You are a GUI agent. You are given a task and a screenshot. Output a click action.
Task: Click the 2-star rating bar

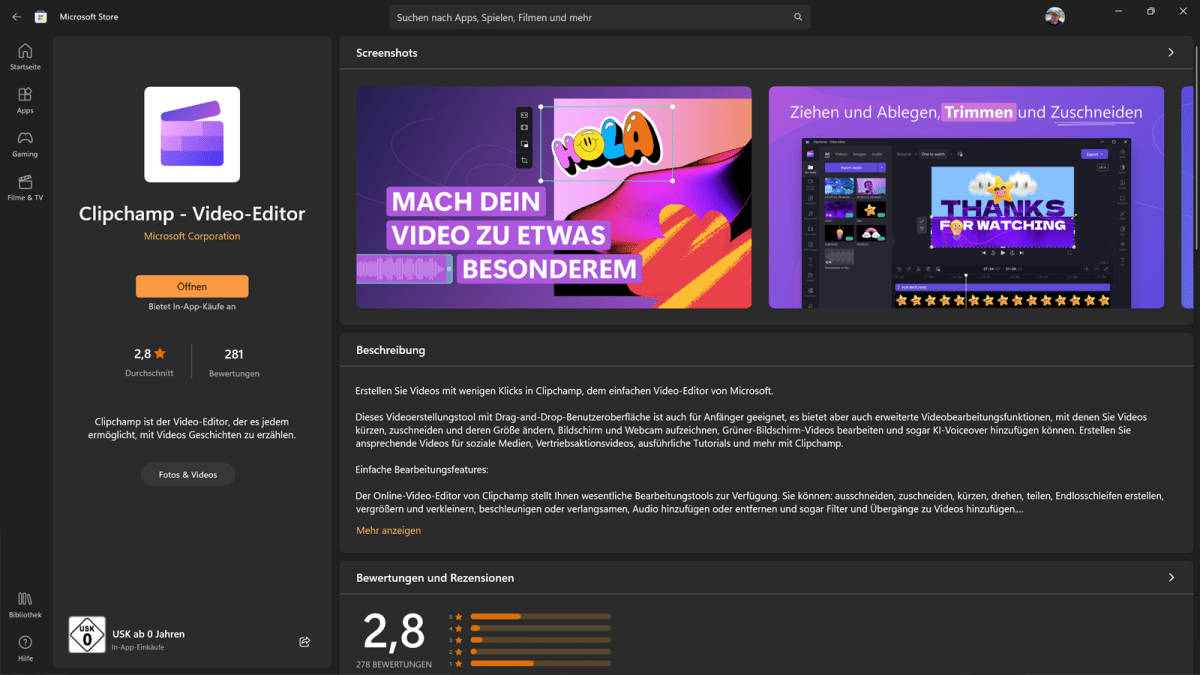540,651
